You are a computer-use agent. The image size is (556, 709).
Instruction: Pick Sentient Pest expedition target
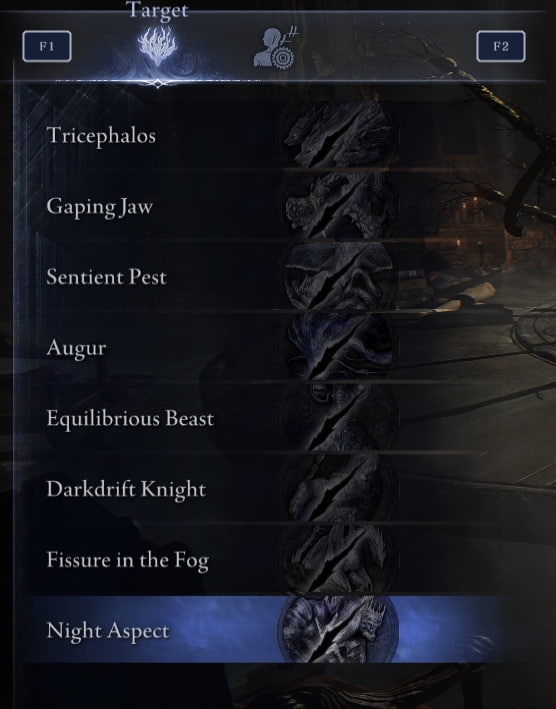pyautogui.click(x=262, y=277)
